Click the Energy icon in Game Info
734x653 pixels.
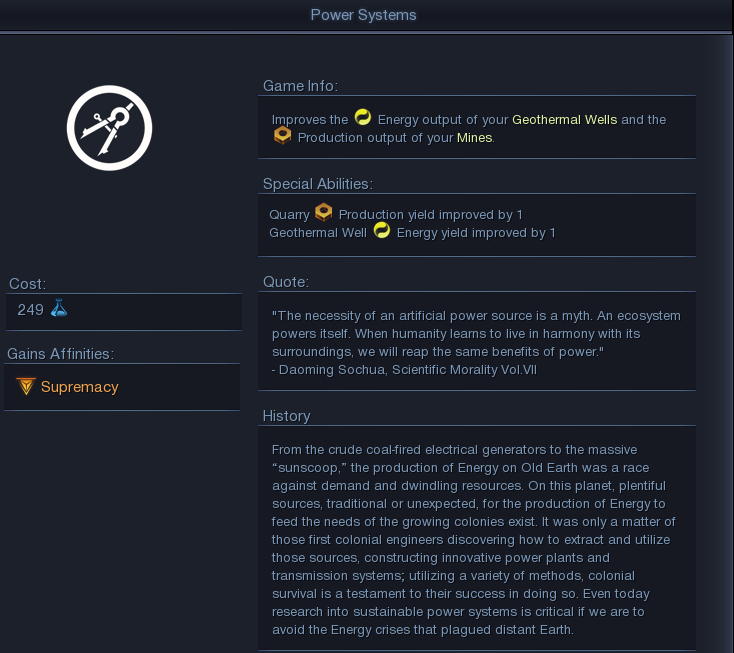(363, 117)
